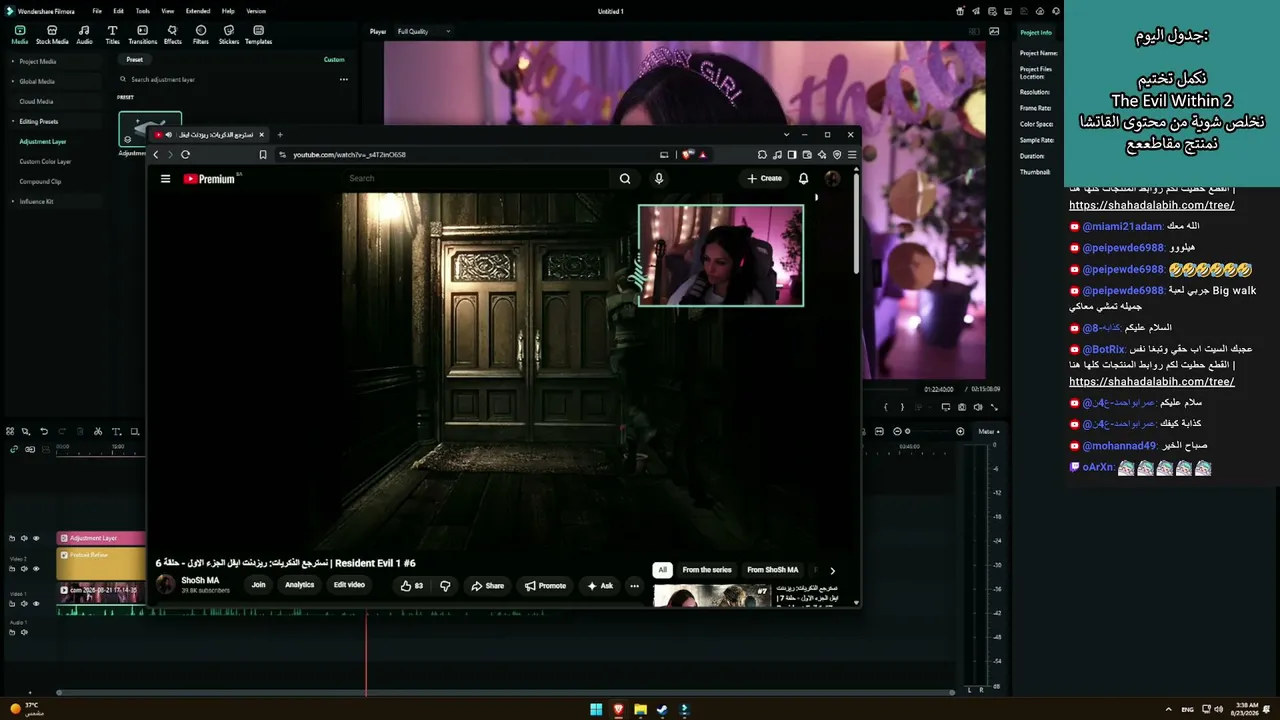Click the text tool icon in timeline toolbar
The image size is (1280, 720).
click(116, 431)
